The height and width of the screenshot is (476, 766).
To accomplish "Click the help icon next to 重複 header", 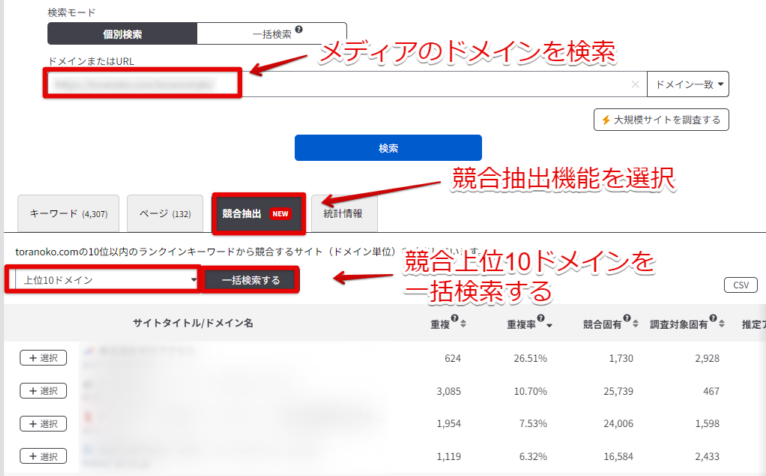I will click(x=455, y=320).
